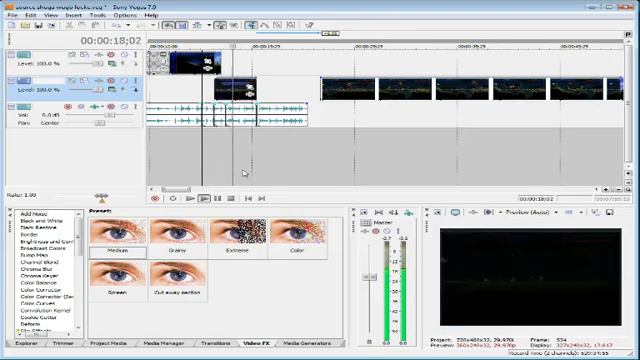The height and width of the screenshot is (360, 640).
Task: Click the Stop transport button
Action: (231, 199)
